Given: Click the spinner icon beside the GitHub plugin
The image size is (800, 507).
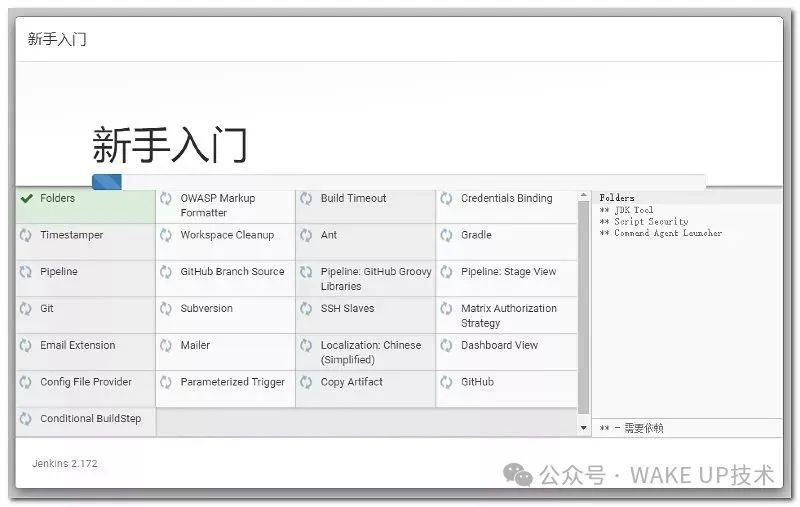Looking at the screenshot, I should click(446, 382).
